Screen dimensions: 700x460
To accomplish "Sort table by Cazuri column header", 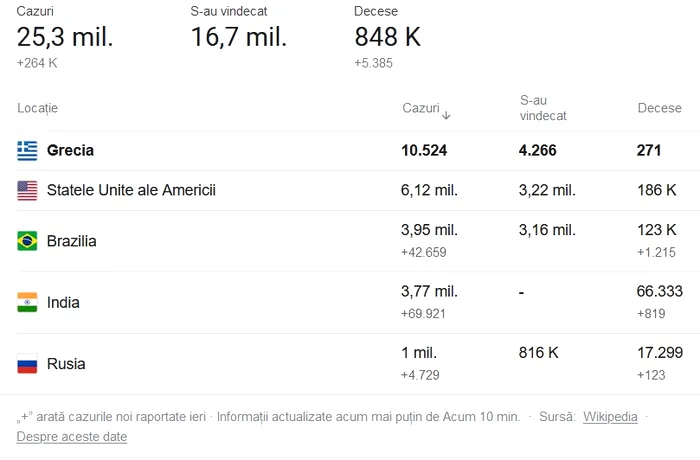I will (x=420, y=108).
